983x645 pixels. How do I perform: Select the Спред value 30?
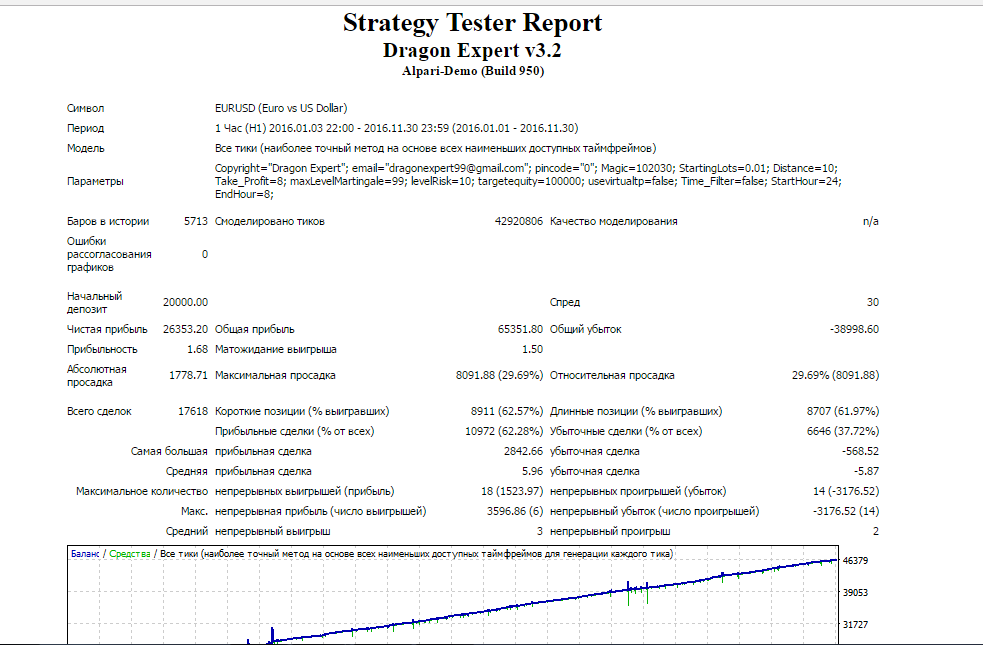coord(873,302)
